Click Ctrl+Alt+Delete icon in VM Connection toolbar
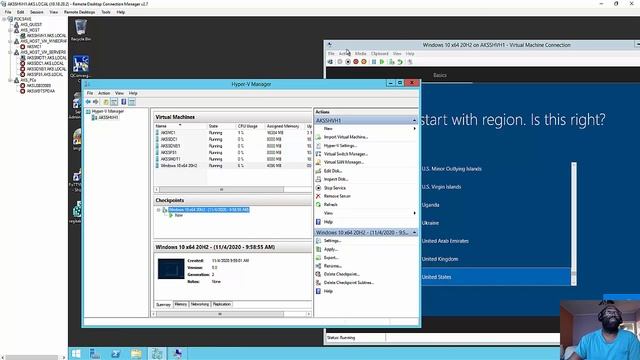Viewport: 640px width, 360px height. point(331,62)
